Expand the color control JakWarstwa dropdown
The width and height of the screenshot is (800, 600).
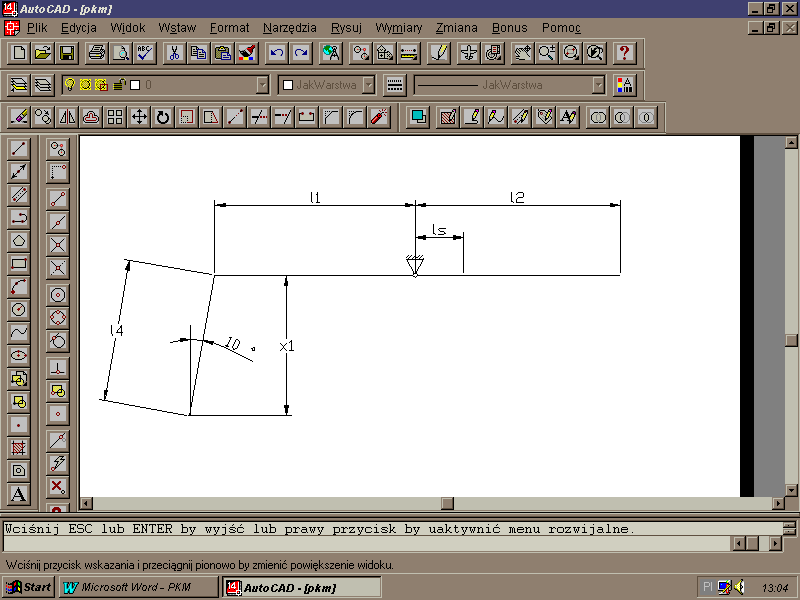click(368, 85)
